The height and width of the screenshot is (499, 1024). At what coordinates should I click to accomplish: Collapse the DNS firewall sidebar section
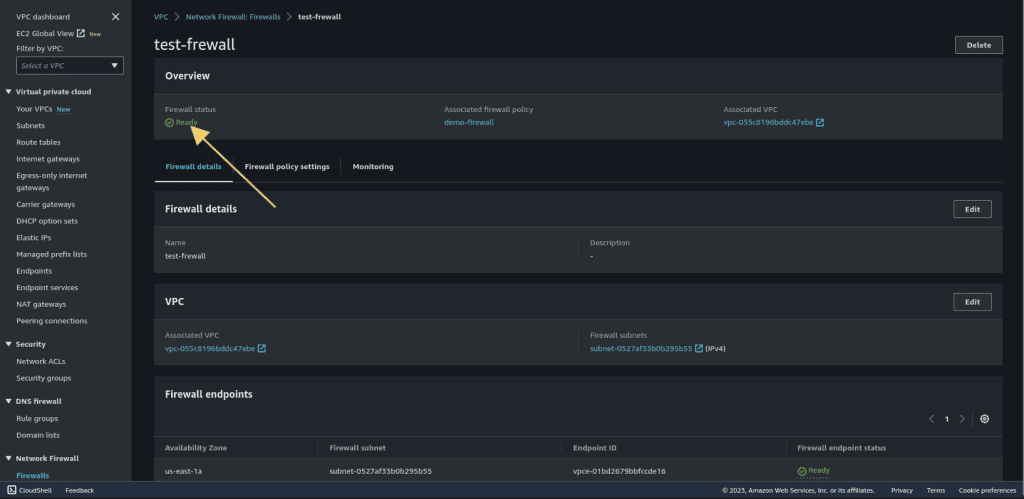[8, 402]
